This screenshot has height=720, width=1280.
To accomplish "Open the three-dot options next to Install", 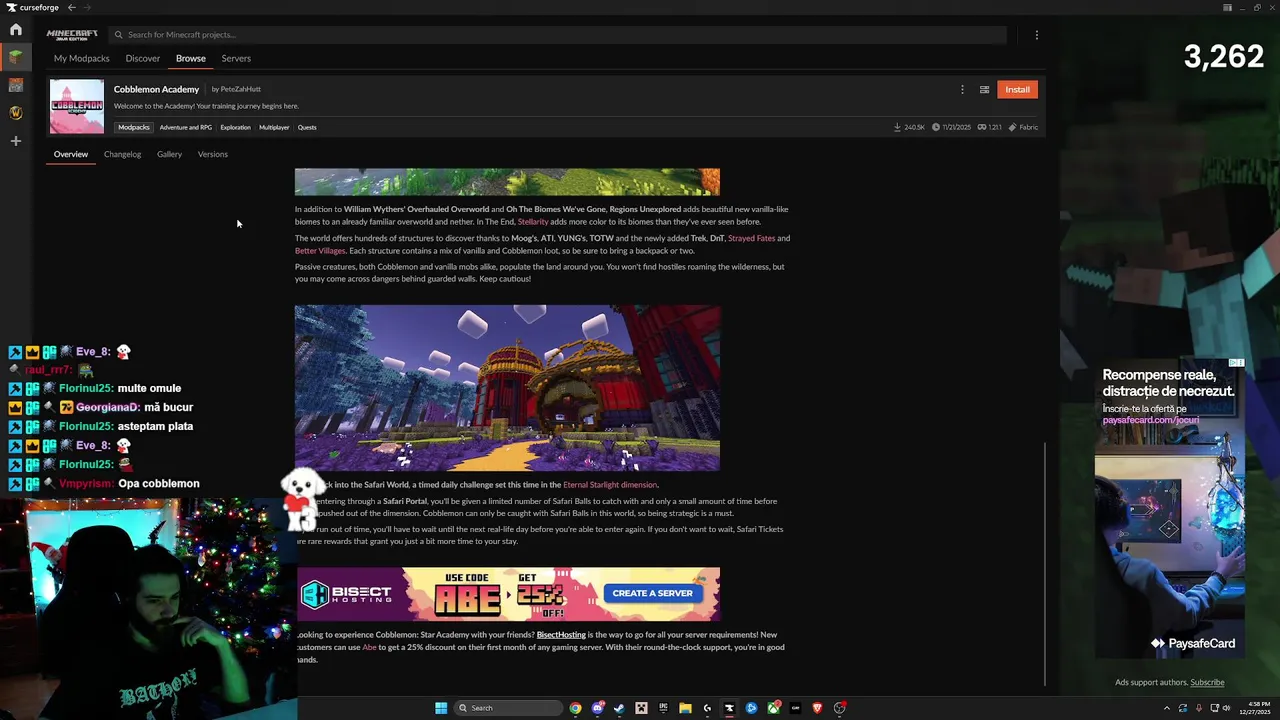I will (x=962, y=89).
